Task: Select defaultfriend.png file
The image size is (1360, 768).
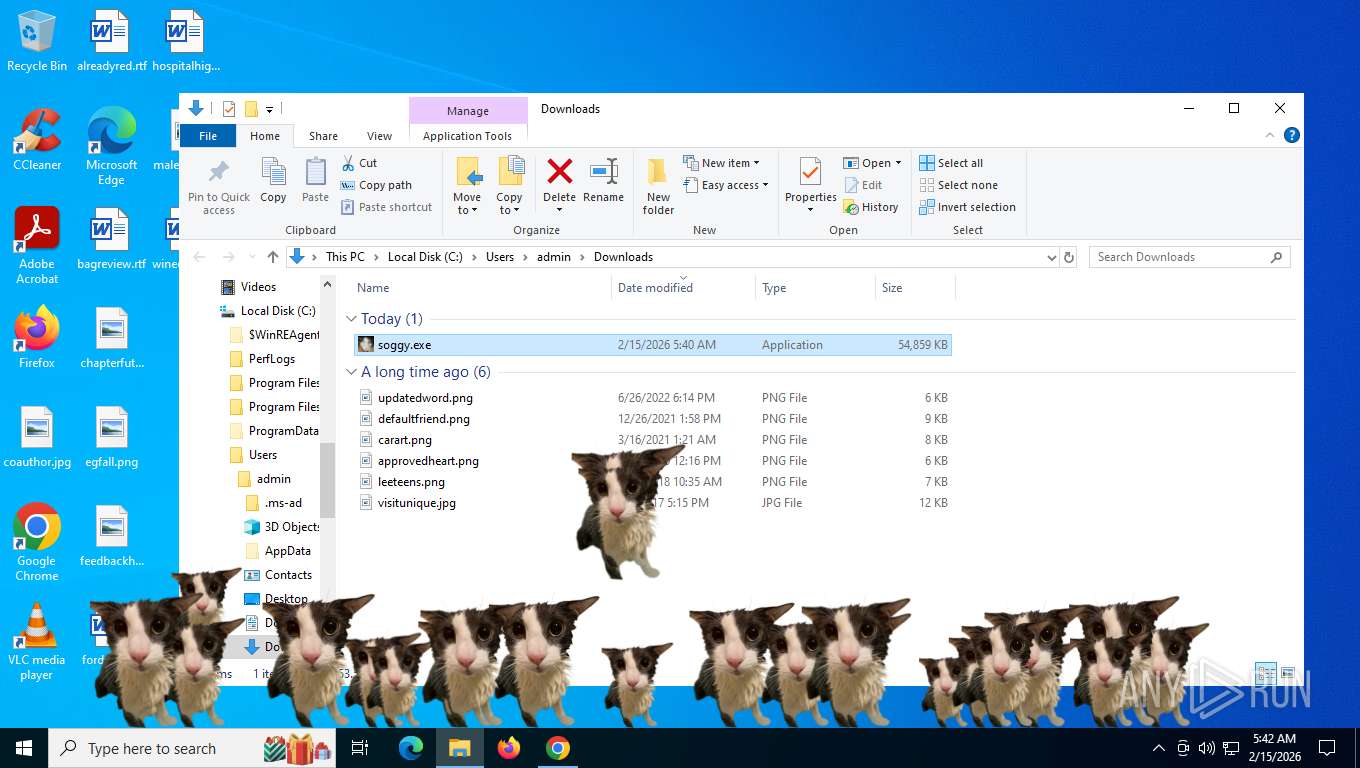Action: pos(653,419)
